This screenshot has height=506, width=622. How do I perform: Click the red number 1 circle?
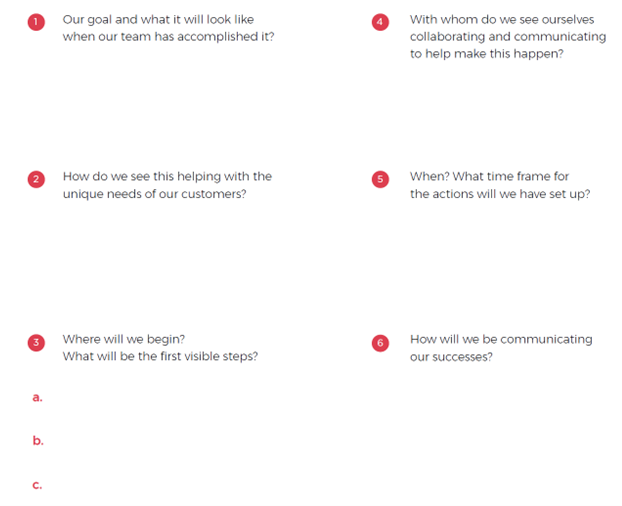[x=36, y=22]
